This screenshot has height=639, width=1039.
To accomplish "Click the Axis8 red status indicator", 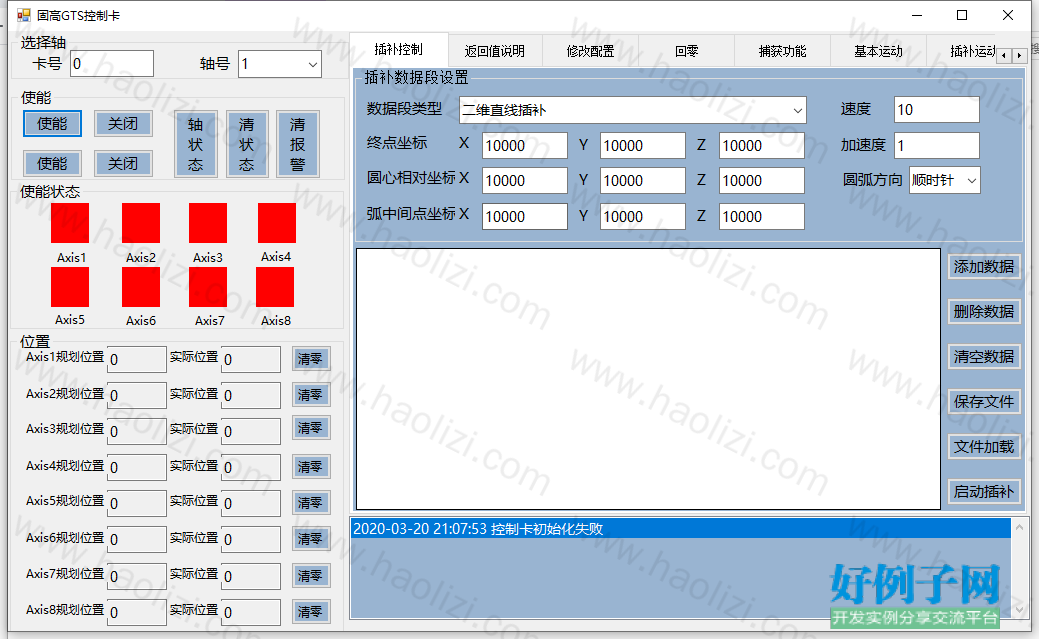I will point(275,288).
